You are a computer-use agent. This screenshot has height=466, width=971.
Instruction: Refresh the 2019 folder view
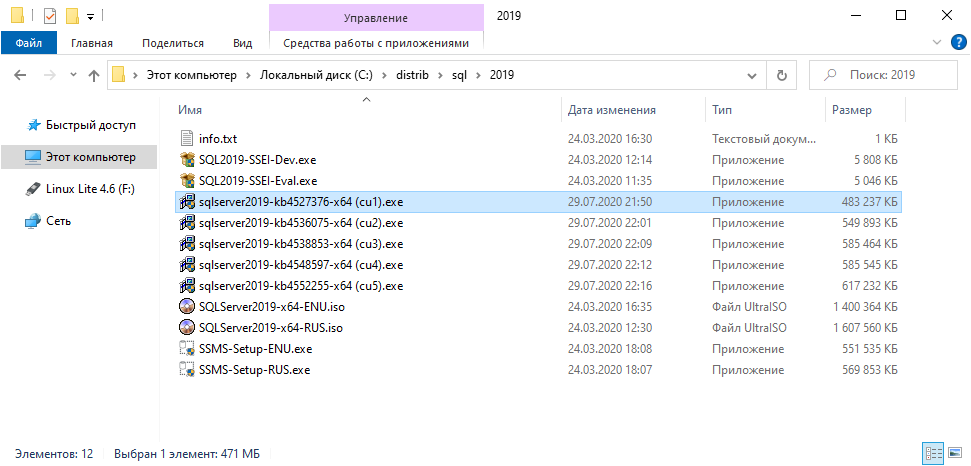point(782,76)
